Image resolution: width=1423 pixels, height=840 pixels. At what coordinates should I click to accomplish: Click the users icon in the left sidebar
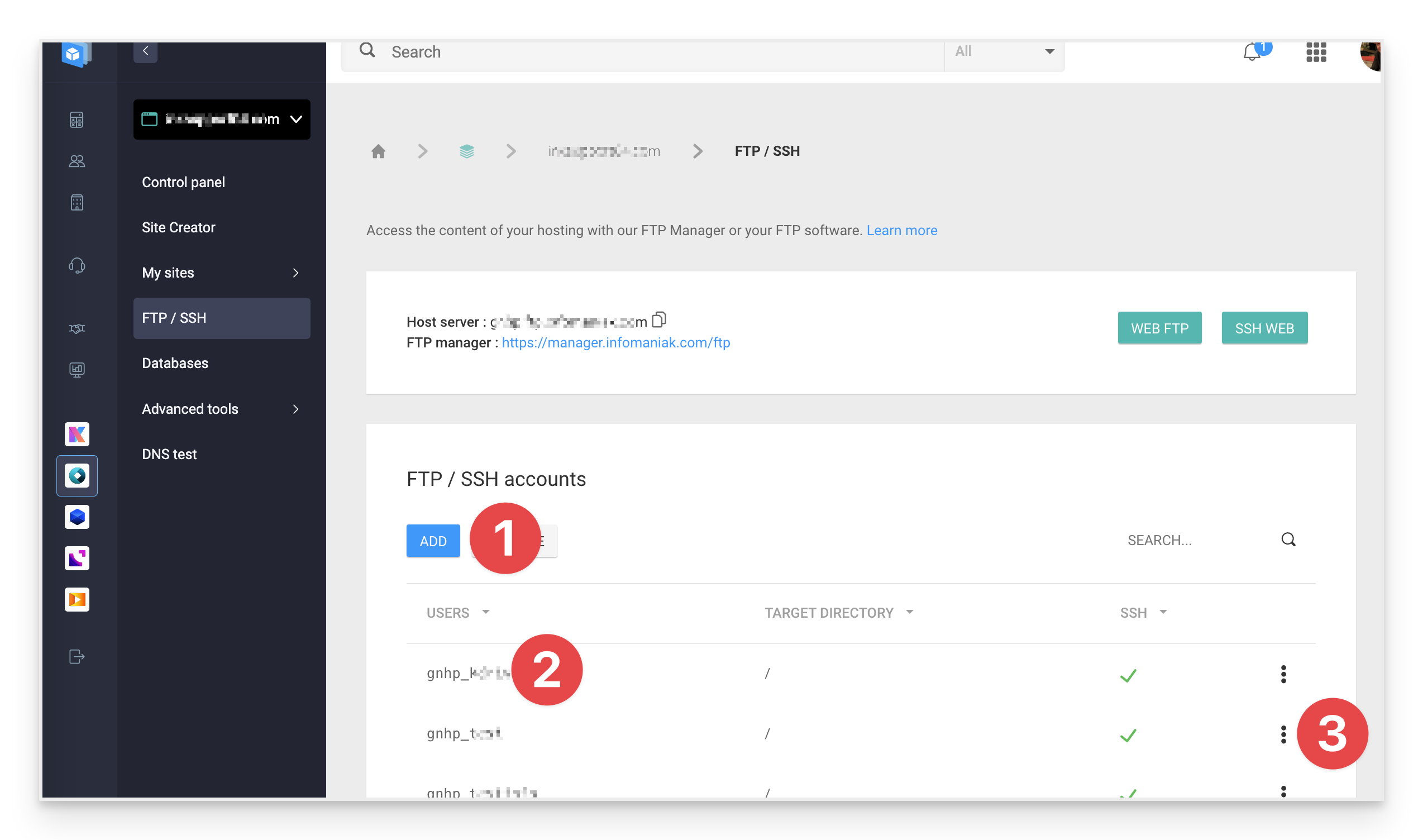[x=77, y=161]
